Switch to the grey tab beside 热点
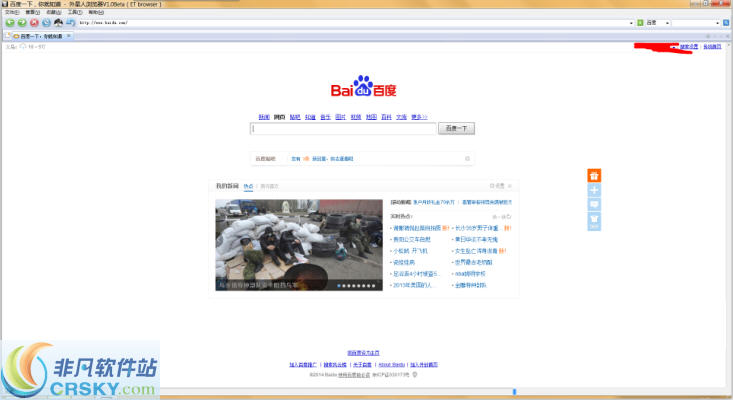Image resolution: width=733 pixels, height=400 pixels. [269, 186]
